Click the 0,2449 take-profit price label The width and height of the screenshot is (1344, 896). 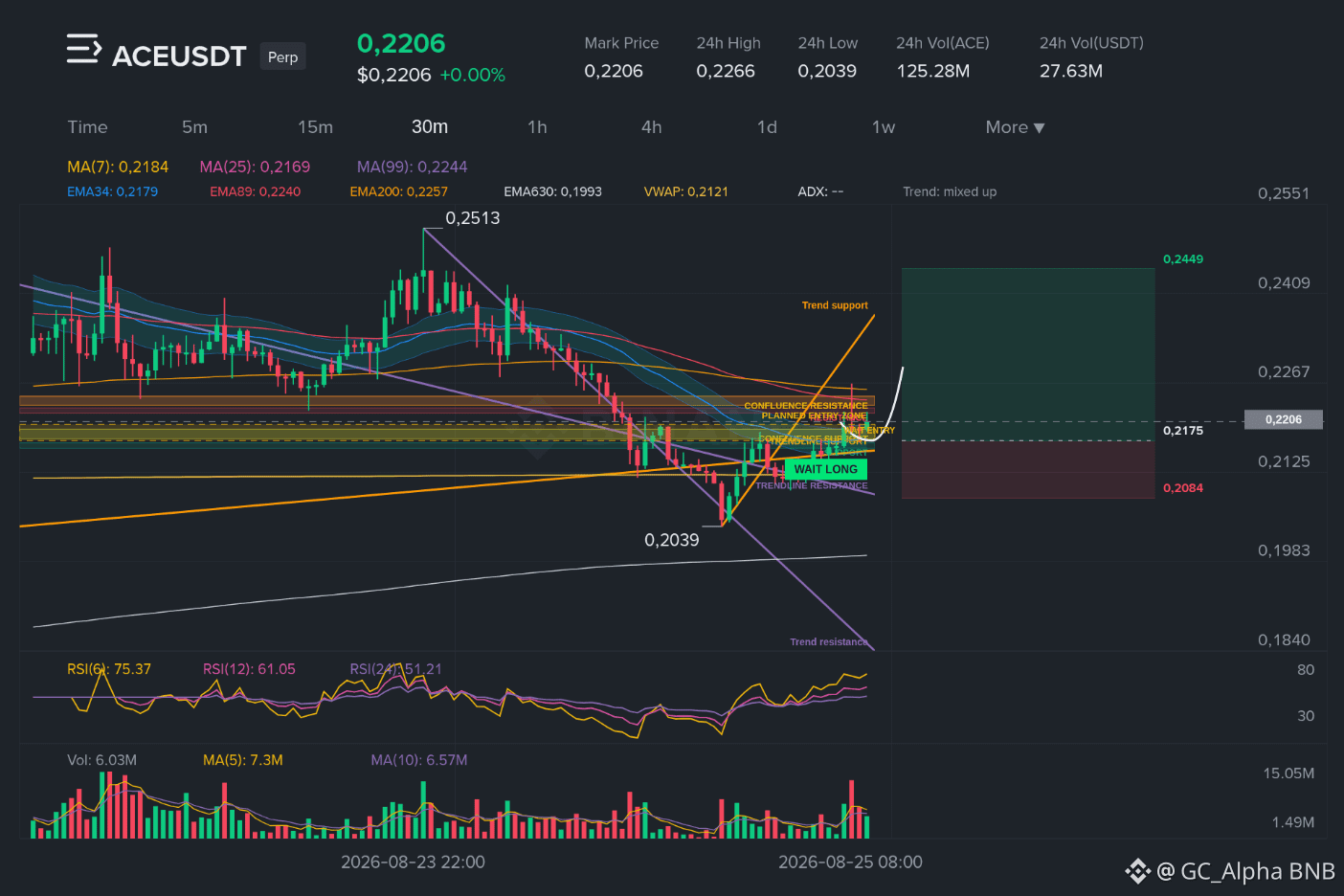pyautogui.click(x=1183, y=259)
